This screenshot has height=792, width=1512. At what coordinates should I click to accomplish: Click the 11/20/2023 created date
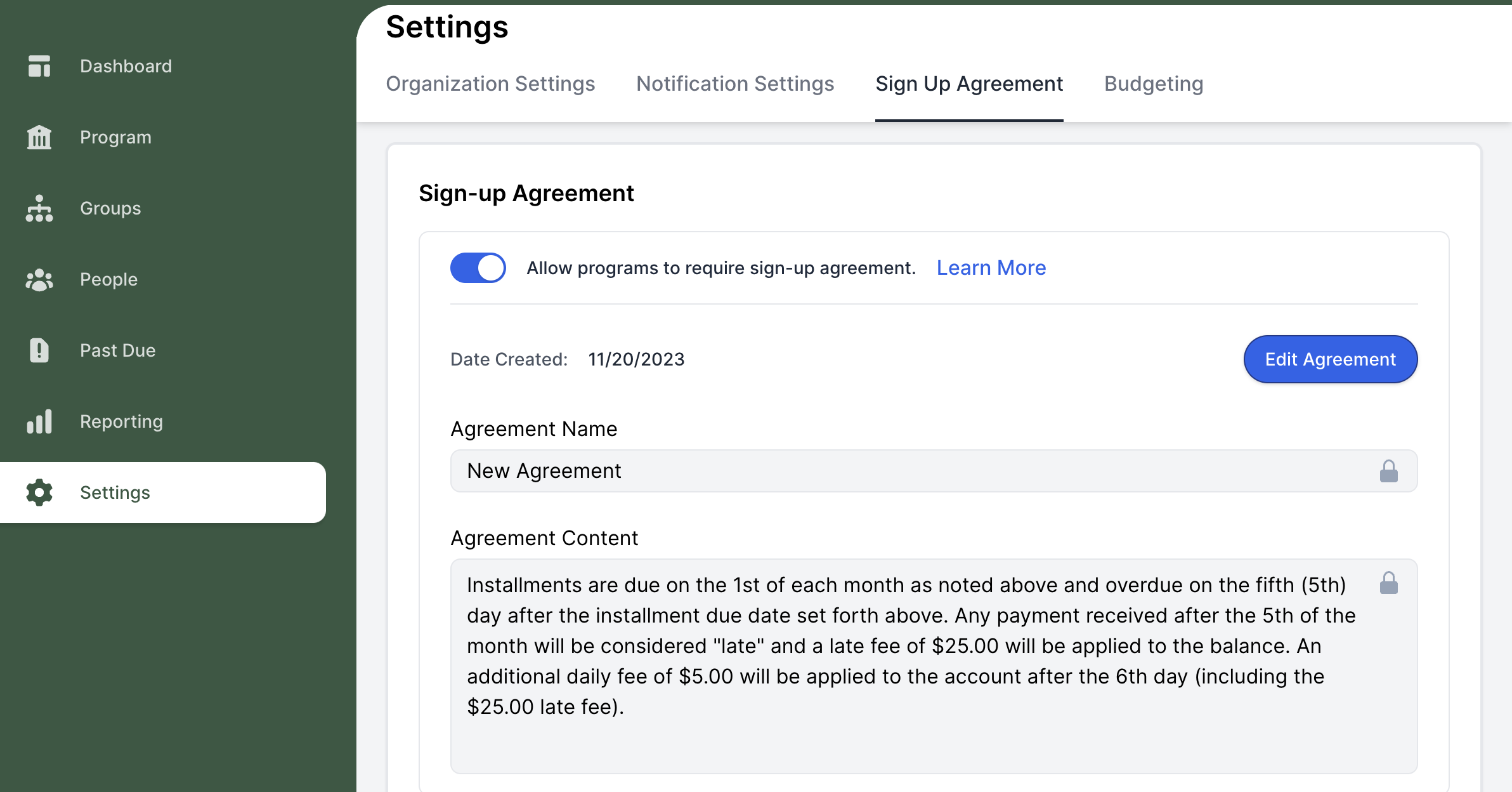(x=636, y=359)
